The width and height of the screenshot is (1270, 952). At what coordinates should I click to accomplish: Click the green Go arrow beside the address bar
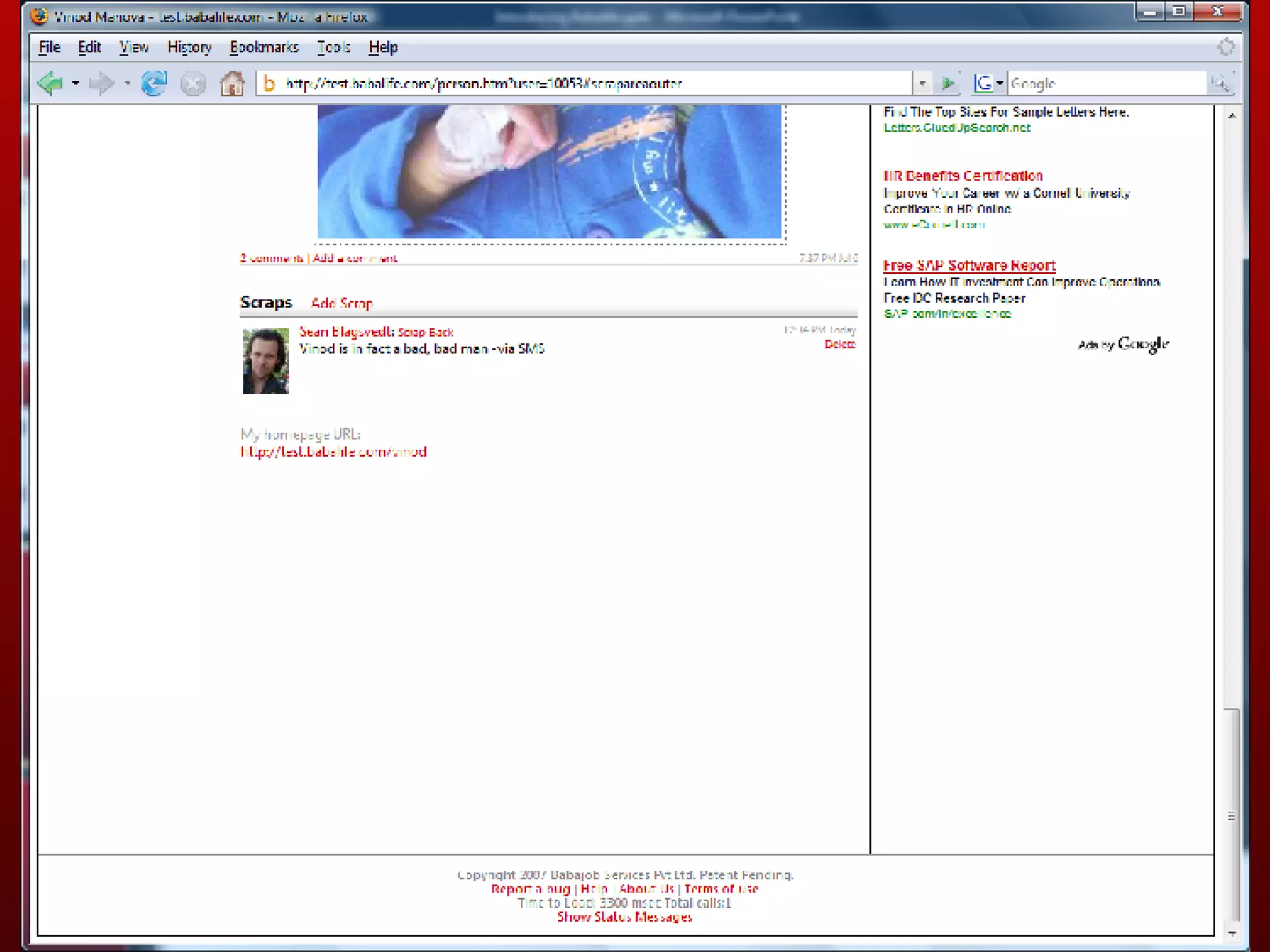click(x=948, y=83)
